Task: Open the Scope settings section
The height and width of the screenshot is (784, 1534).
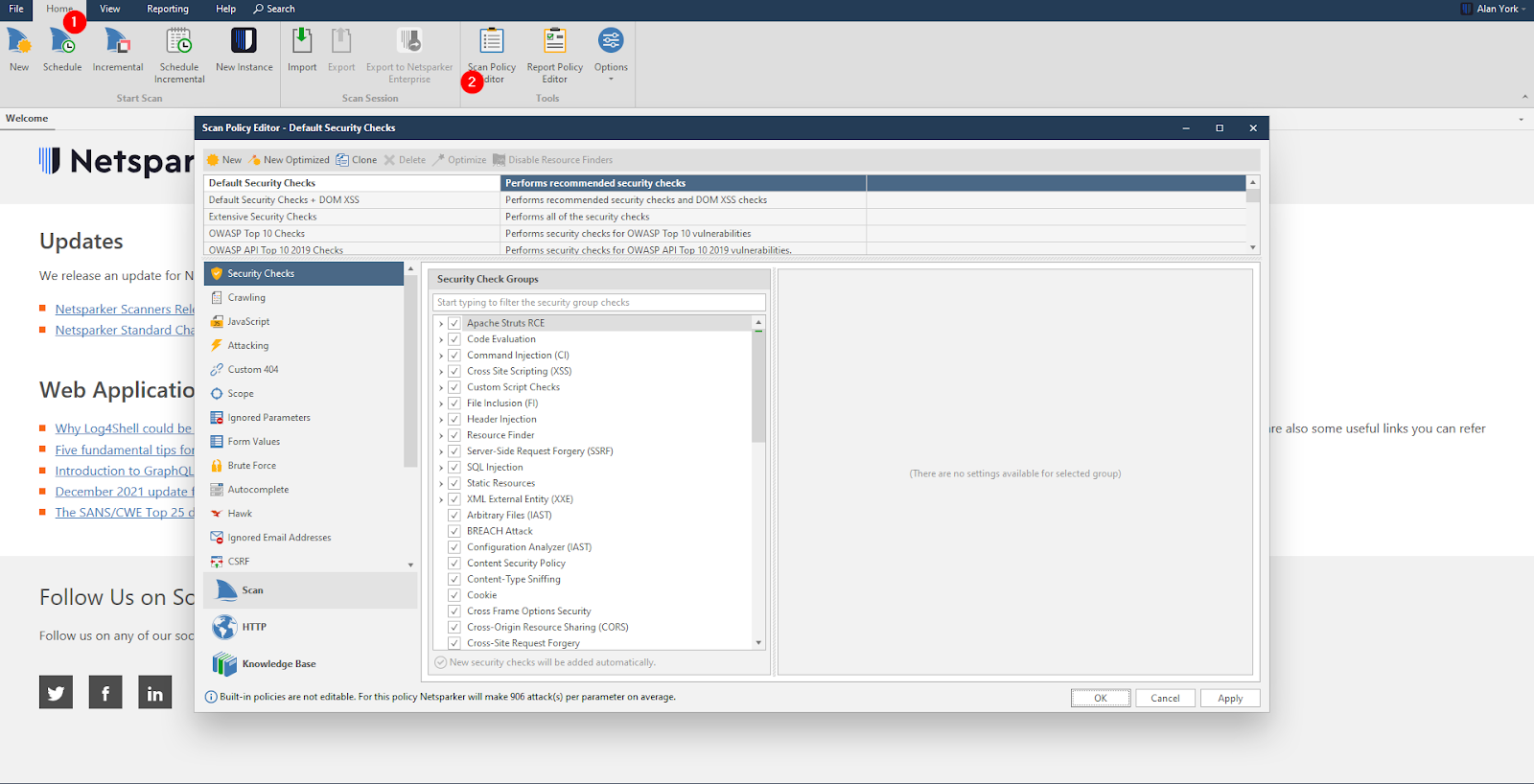Action: pos(304,394)
